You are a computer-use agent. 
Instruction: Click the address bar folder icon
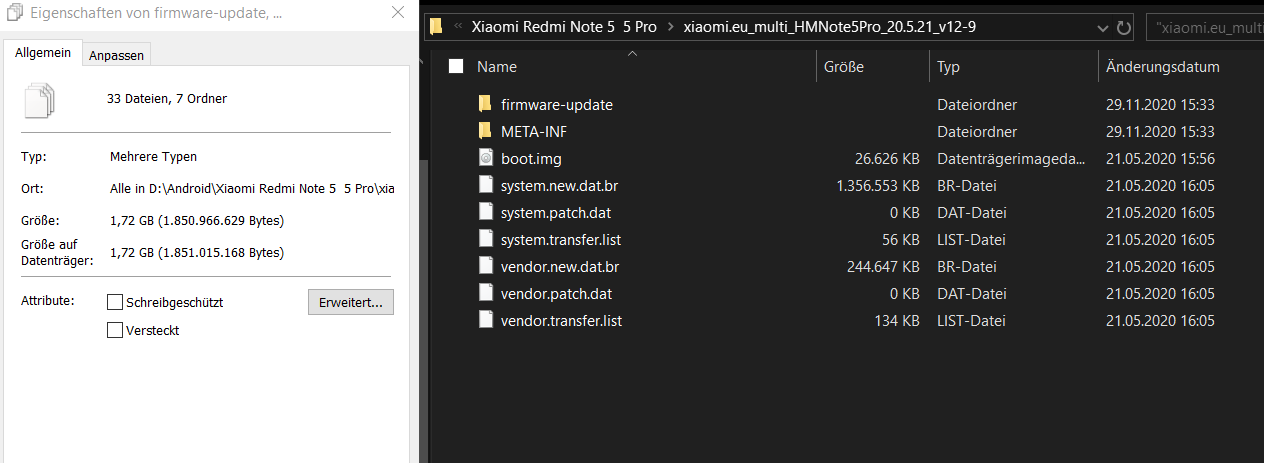coord(436,27)
